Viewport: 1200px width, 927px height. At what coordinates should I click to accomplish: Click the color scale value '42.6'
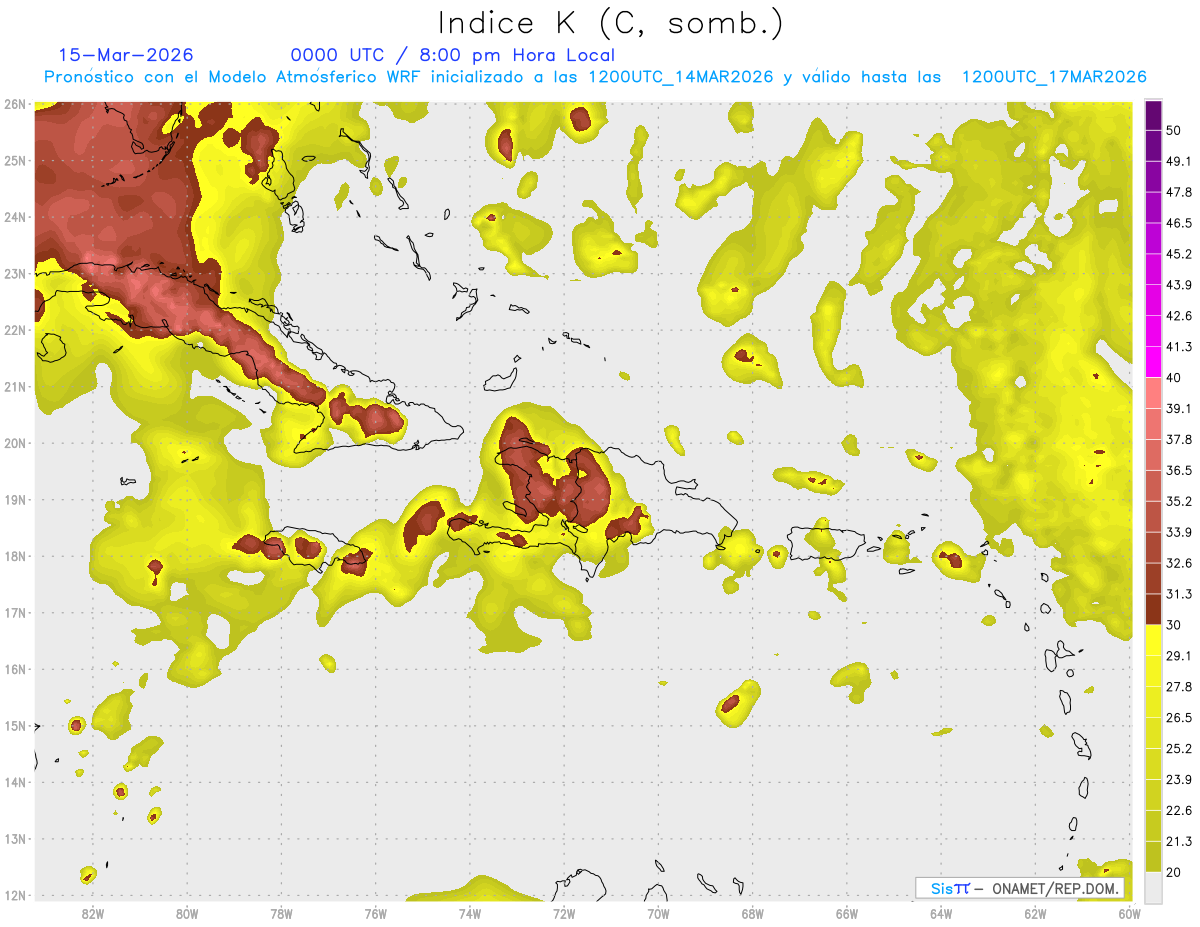1178,316
